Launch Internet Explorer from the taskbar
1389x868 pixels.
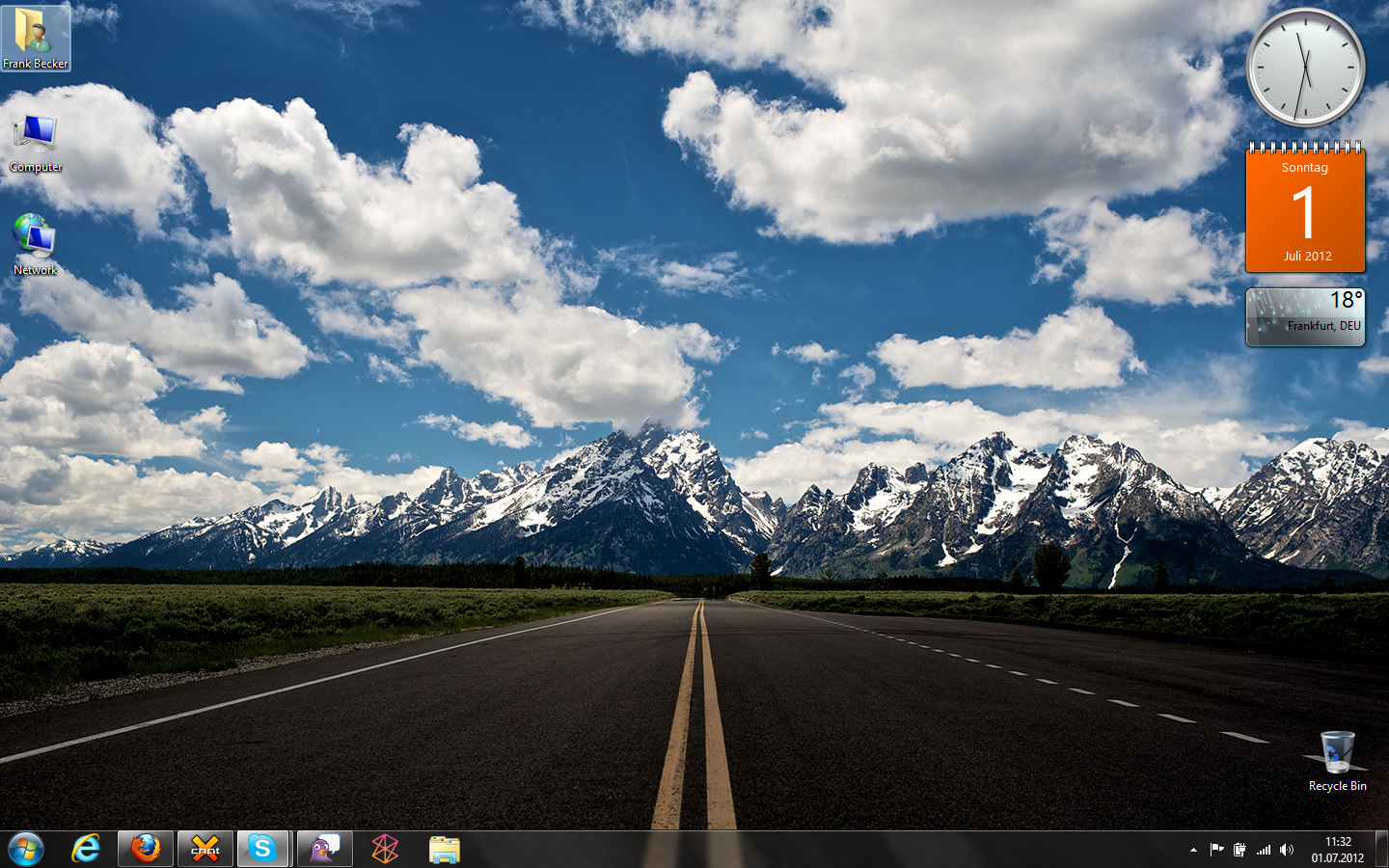tap(86, 849)
